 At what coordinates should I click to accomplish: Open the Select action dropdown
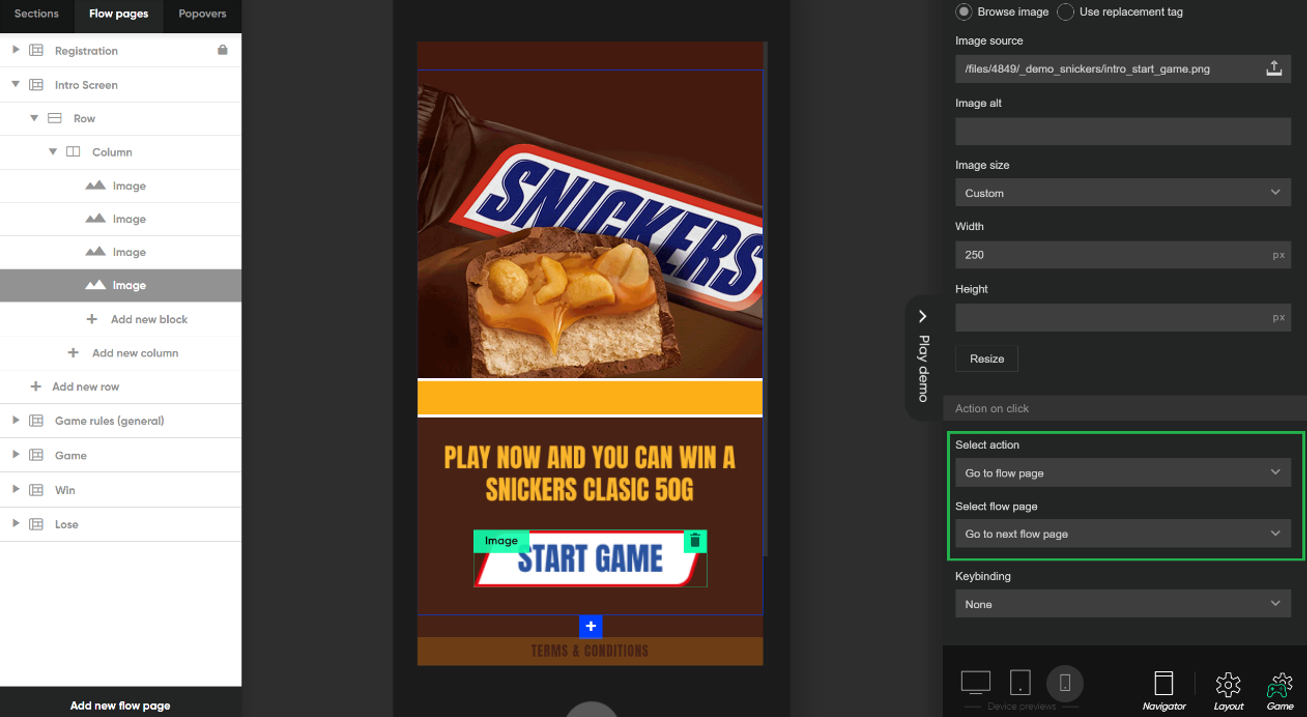click(x=1123, y=473)
